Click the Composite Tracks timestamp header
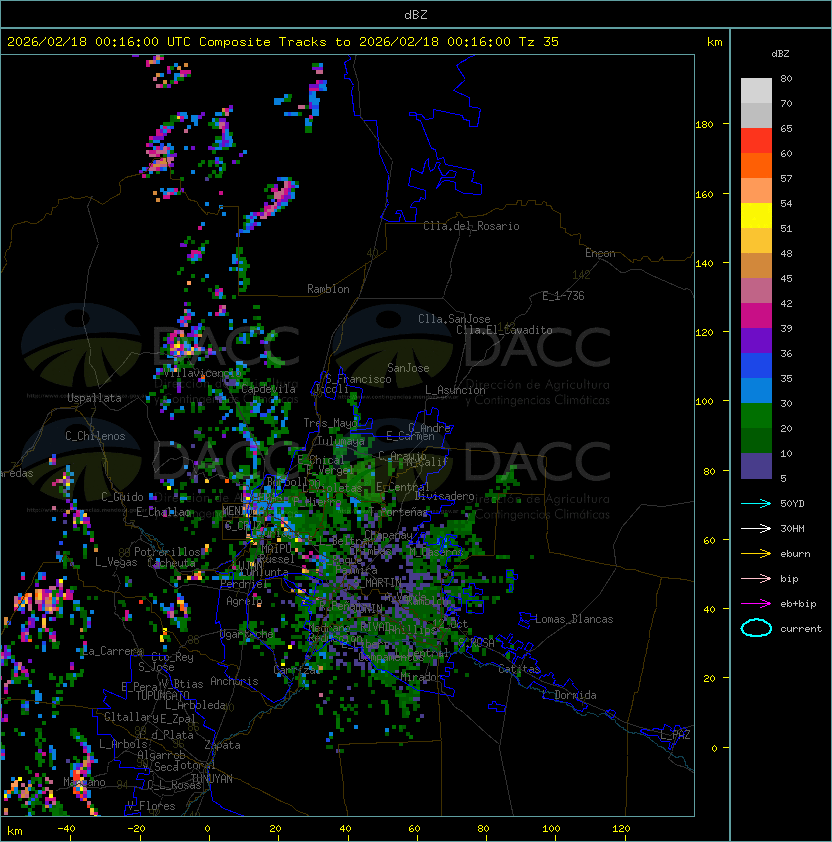Screen dimensions: 832x842 tap(283, 42)
